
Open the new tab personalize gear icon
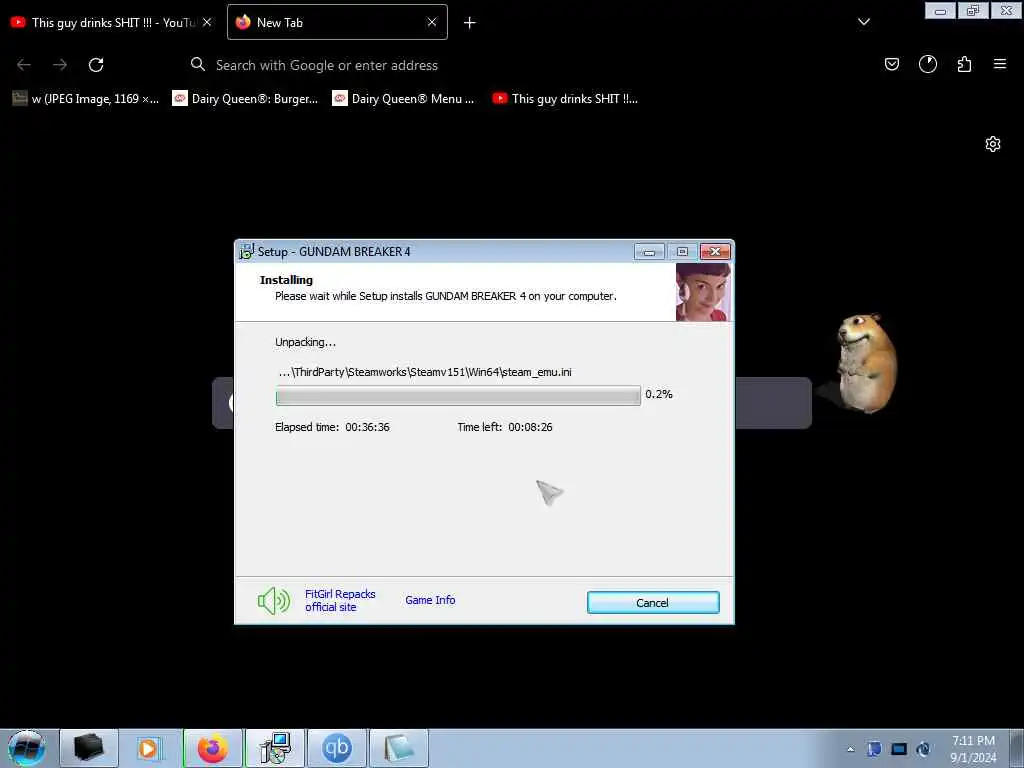pyautogui.click(x=993, y=144)
